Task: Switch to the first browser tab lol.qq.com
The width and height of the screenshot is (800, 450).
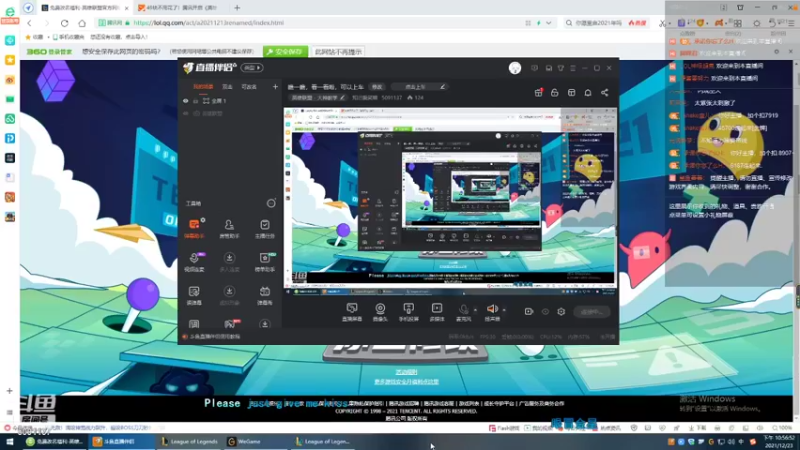Action: pos(84,8)
